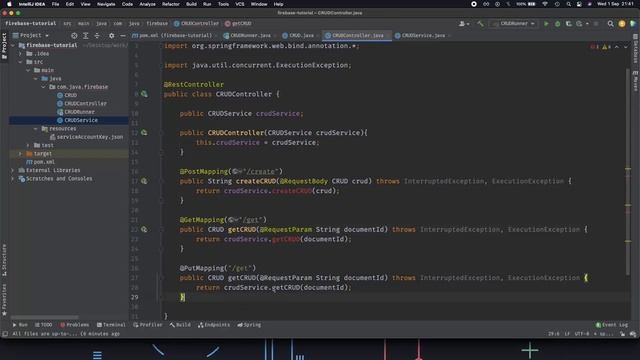Viewport: 640px width, 360px height.
Task: Hide the Project panel with minus icon
Action: (x=123, y=36)
